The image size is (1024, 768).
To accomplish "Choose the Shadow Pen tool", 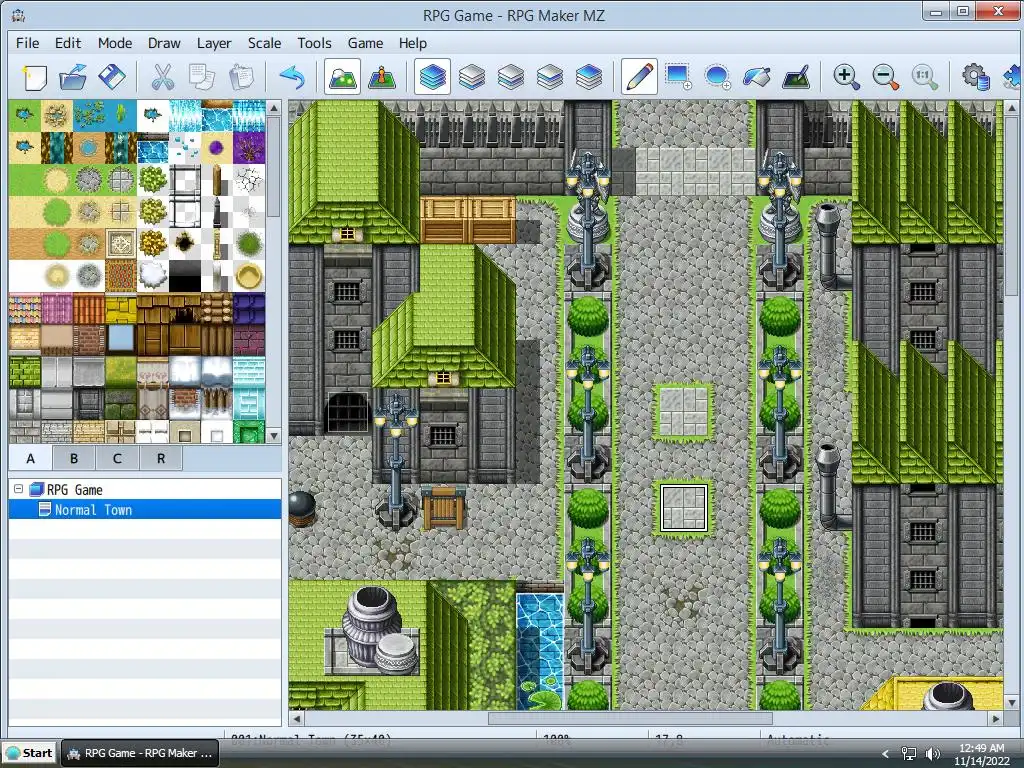I will pyautogui.click(x=796, y=77).
